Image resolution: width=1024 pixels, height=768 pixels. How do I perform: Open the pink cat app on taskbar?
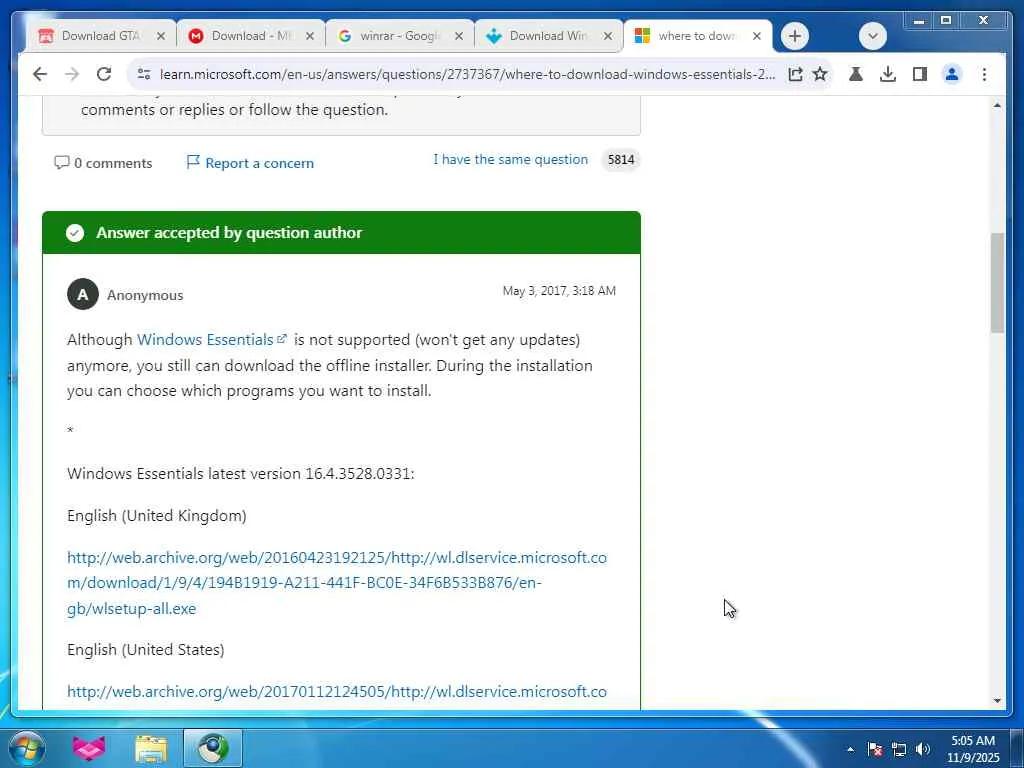click(89, 748)
